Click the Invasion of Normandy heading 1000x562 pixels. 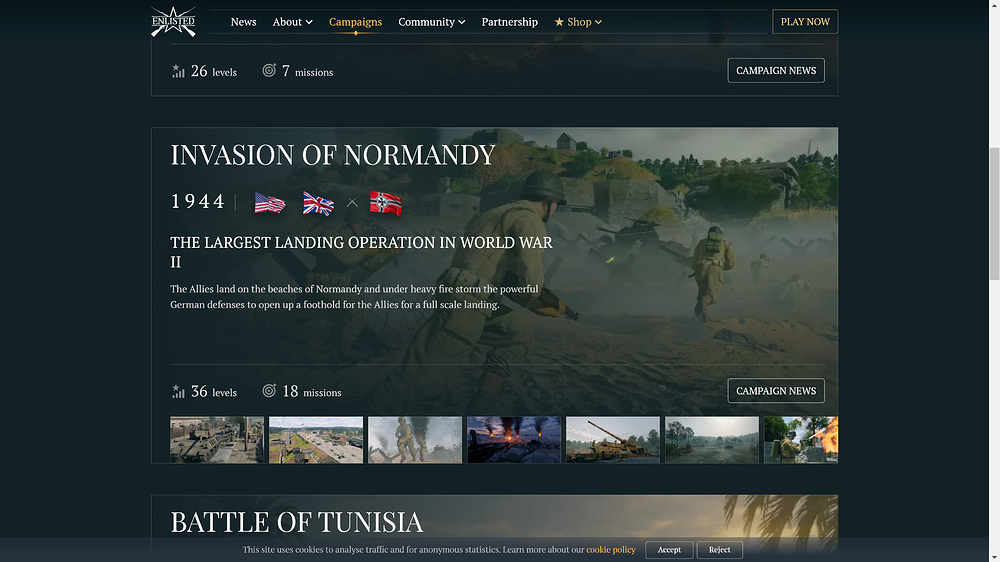coord(332,155)
